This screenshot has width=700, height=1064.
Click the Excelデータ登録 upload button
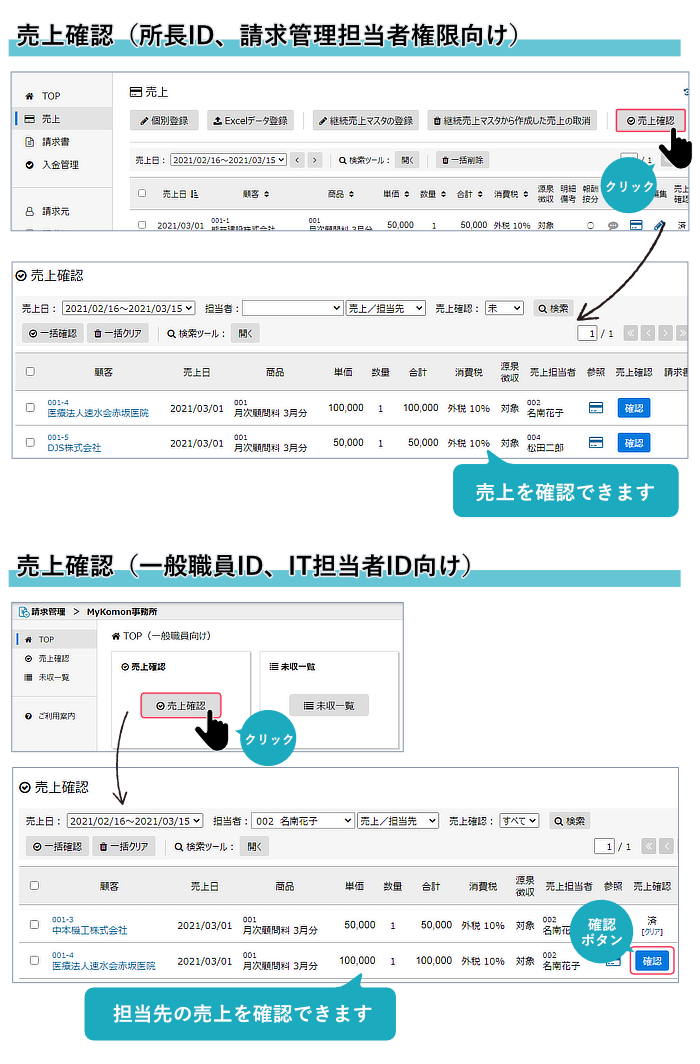pos(250,121)
